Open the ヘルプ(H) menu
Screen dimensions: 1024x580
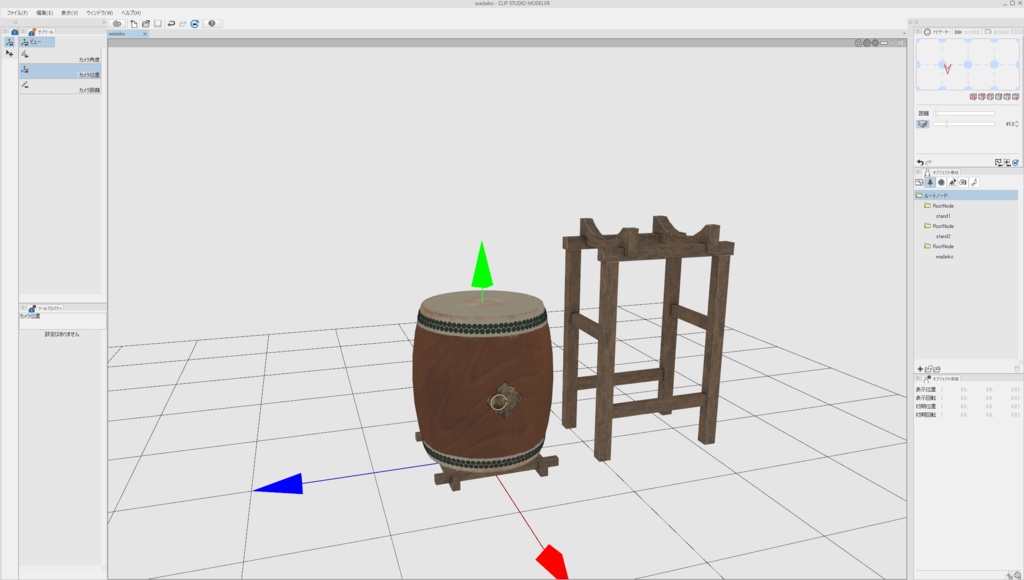(x=131, y=12)
